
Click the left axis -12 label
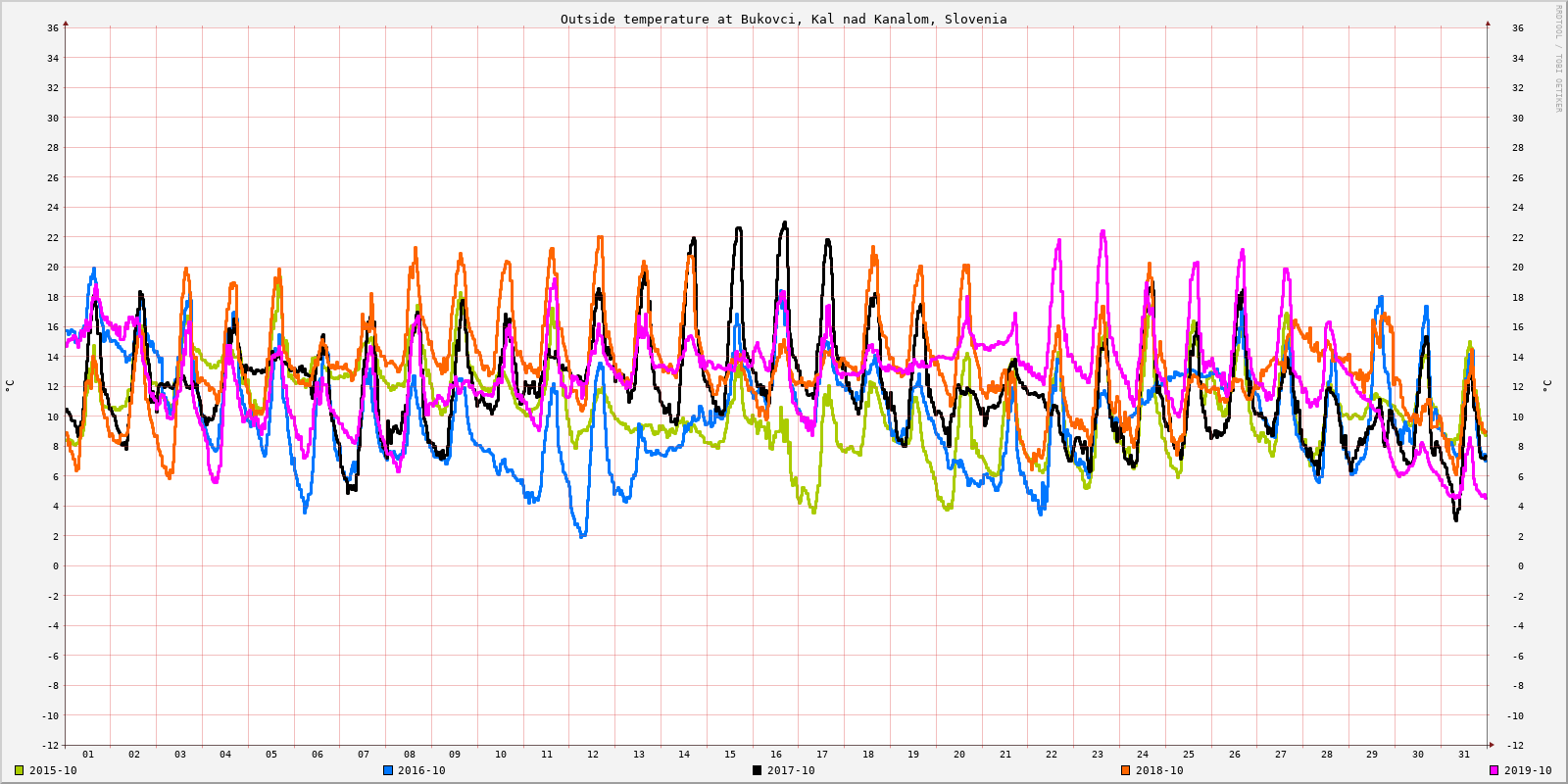pyautogui.click(x=50, y=746)
